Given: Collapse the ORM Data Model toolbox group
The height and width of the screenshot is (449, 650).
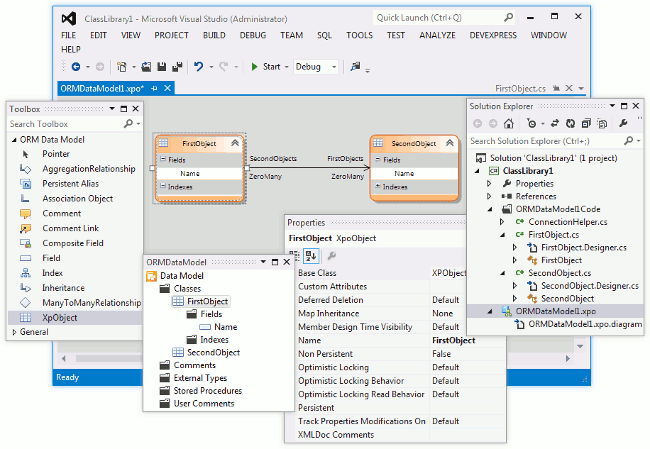Looking at the screenshot, I should (14, 140).
